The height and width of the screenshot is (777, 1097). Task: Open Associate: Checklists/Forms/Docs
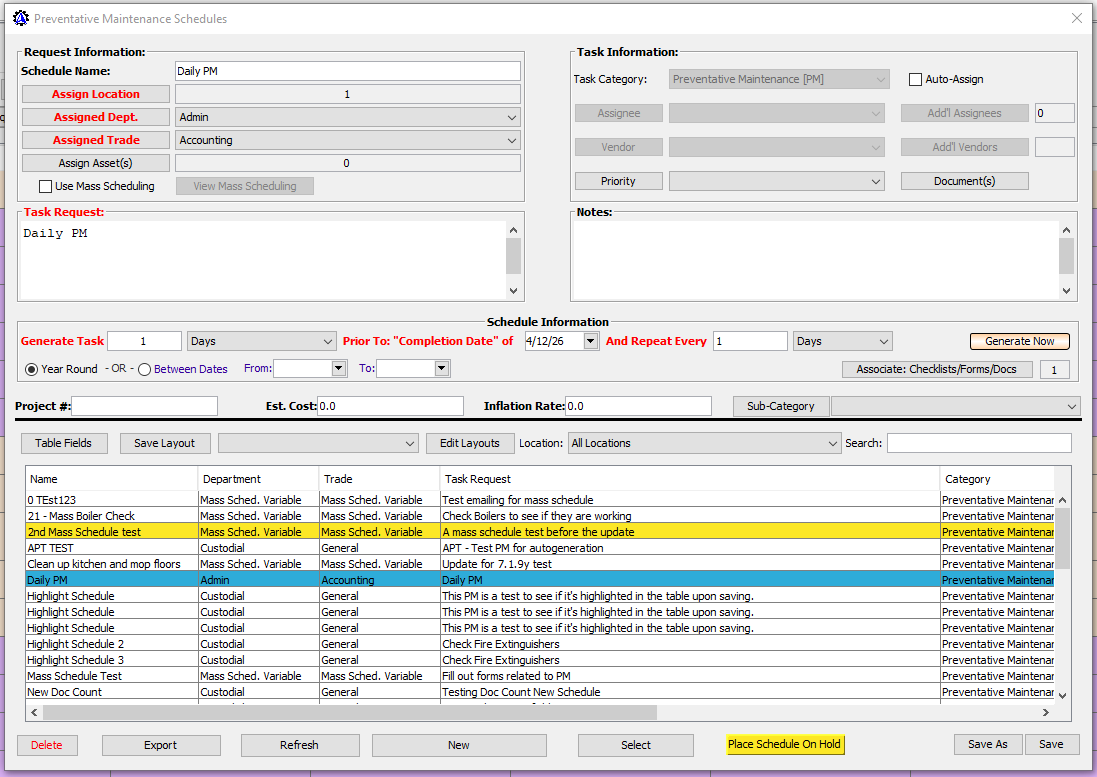936,369
